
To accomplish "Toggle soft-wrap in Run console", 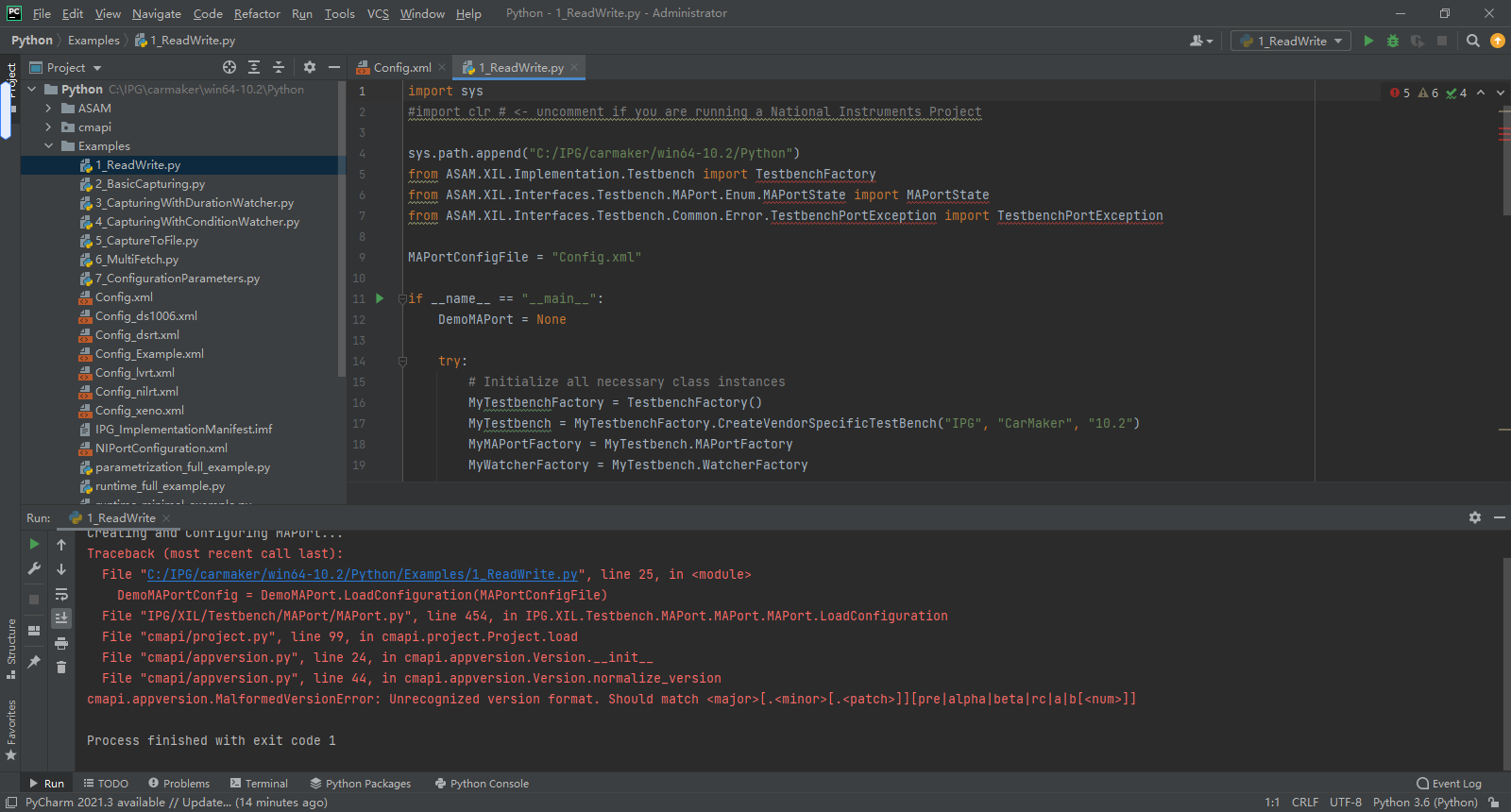I will [x=61, y=594].
